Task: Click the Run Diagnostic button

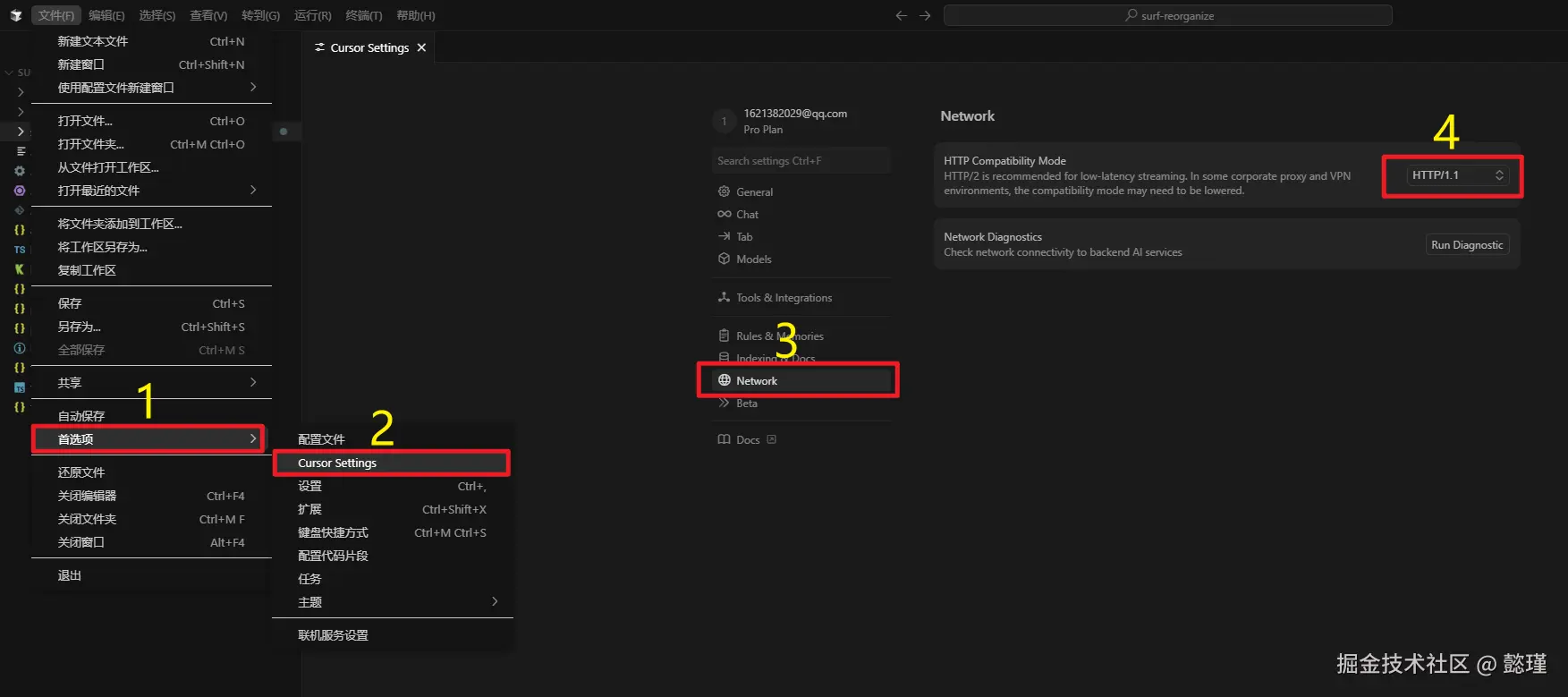Action: coord(1467,245)
